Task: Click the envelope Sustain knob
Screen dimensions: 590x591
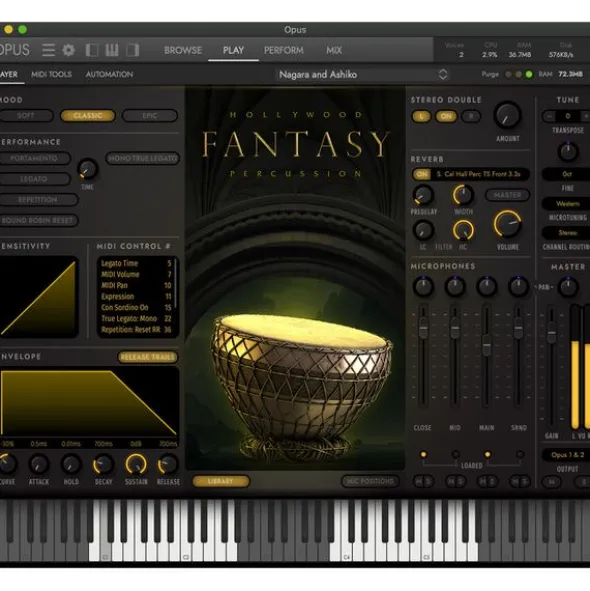Action: coord(136,464)
